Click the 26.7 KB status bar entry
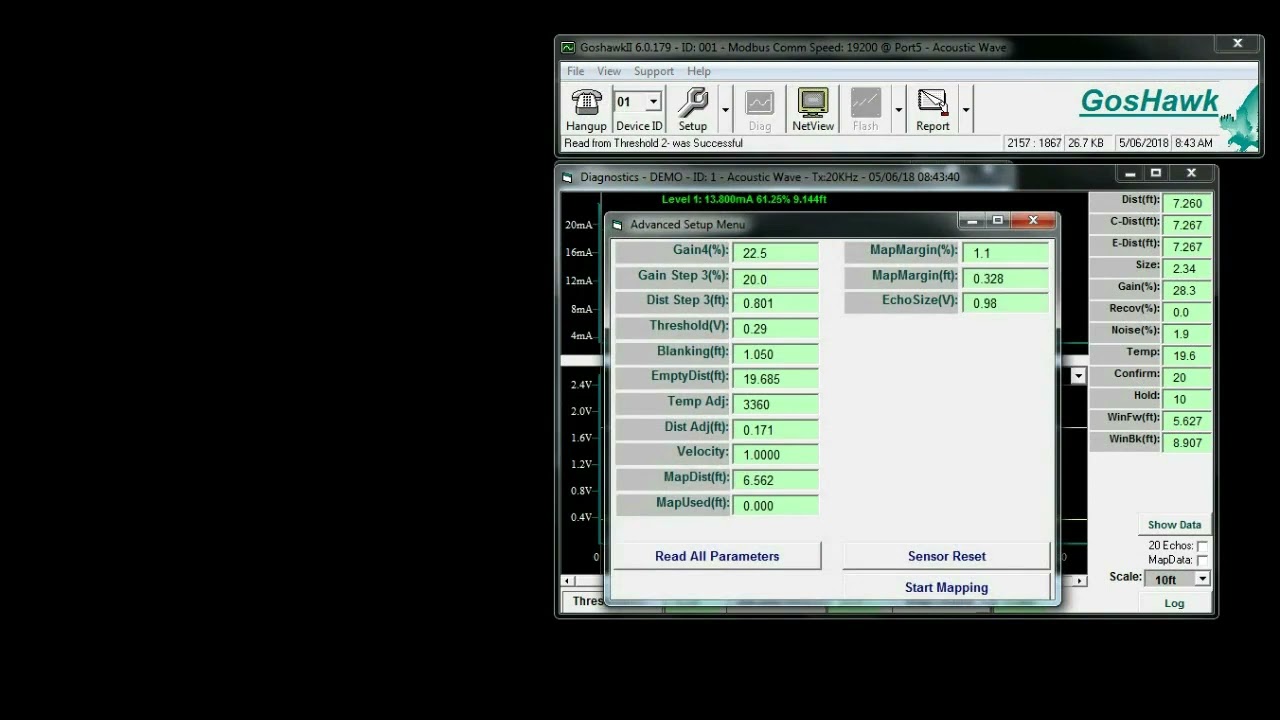The image size is (1280, 720). [1085, 143]
